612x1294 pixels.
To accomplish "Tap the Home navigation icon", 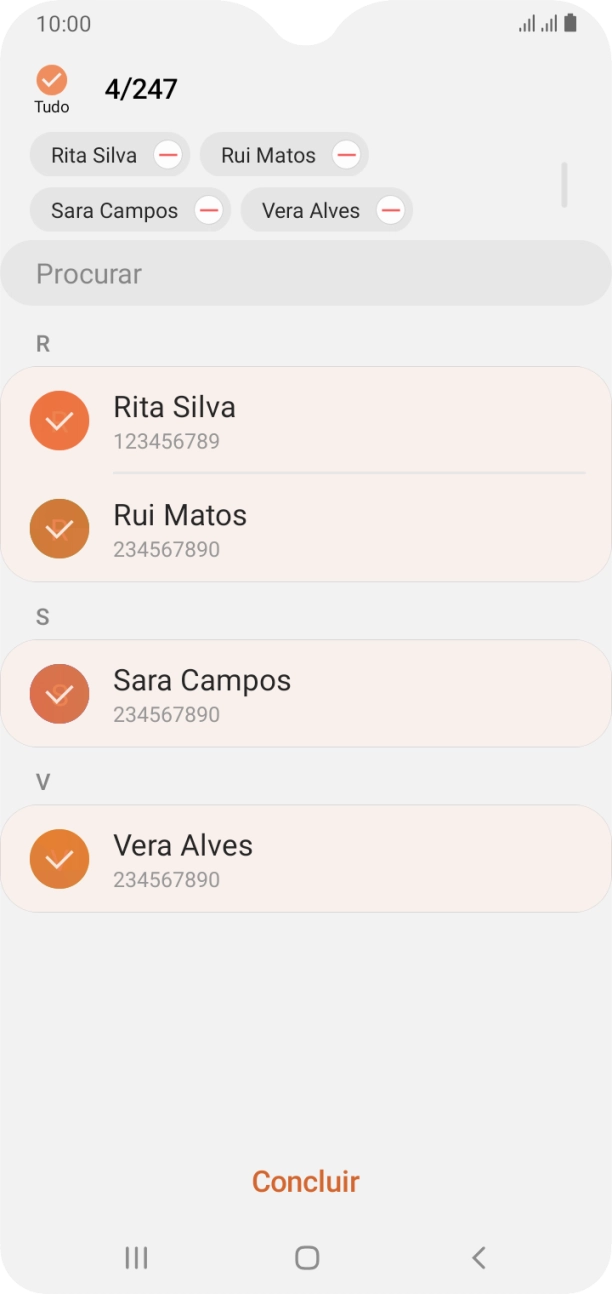I will point(306,1258).
